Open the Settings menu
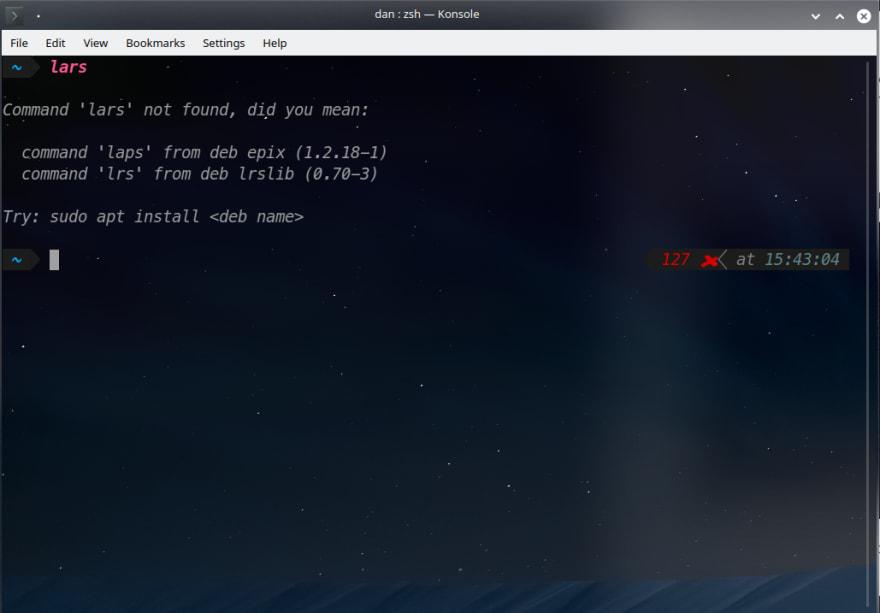Screen dimensions: 880x613 [x=223, y=43]
